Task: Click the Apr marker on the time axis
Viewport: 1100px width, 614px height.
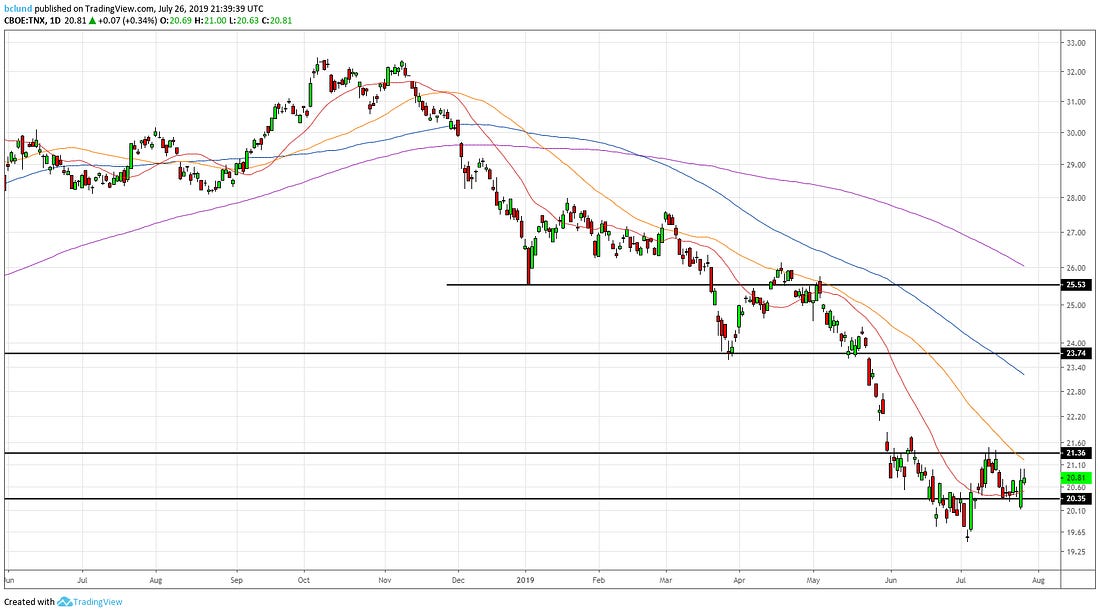Action: [739, 578]
